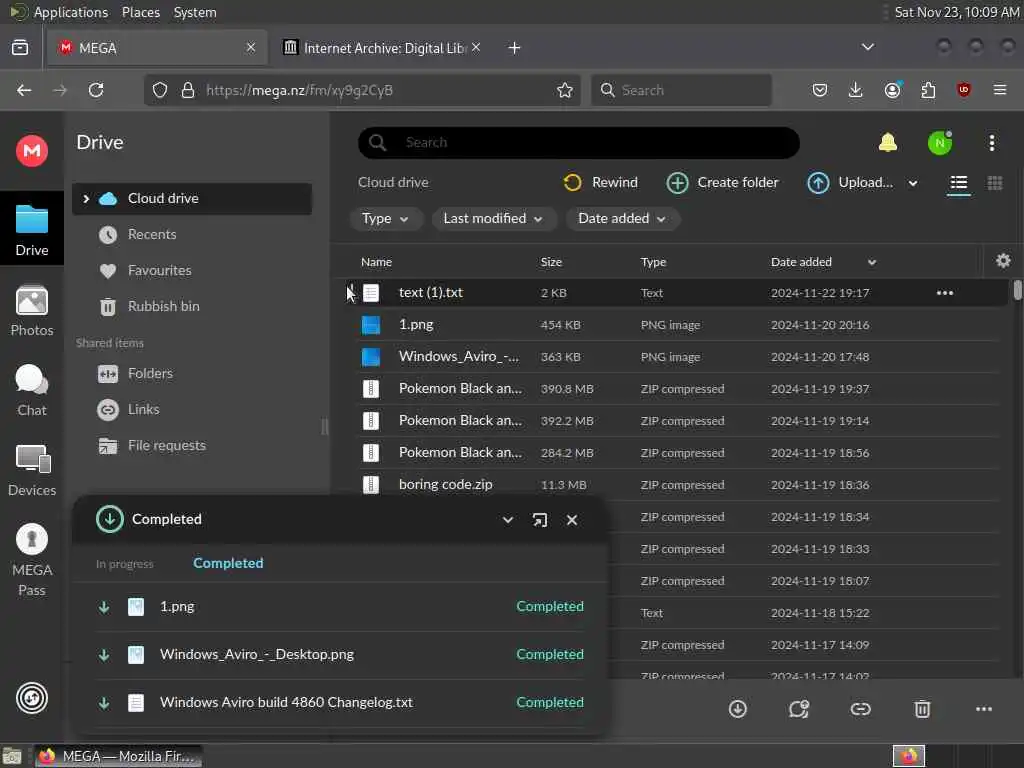Expand the Upload options arrow
Screen dimensions: 1024x768
pos(913,184)
